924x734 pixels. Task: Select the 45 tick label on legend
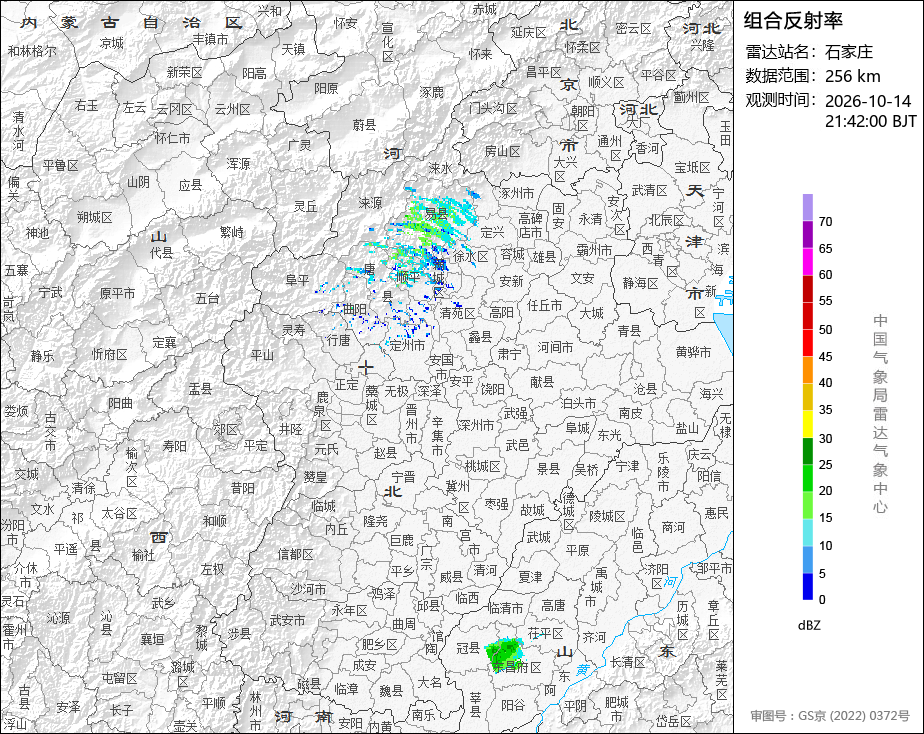(x=826, y=357)
